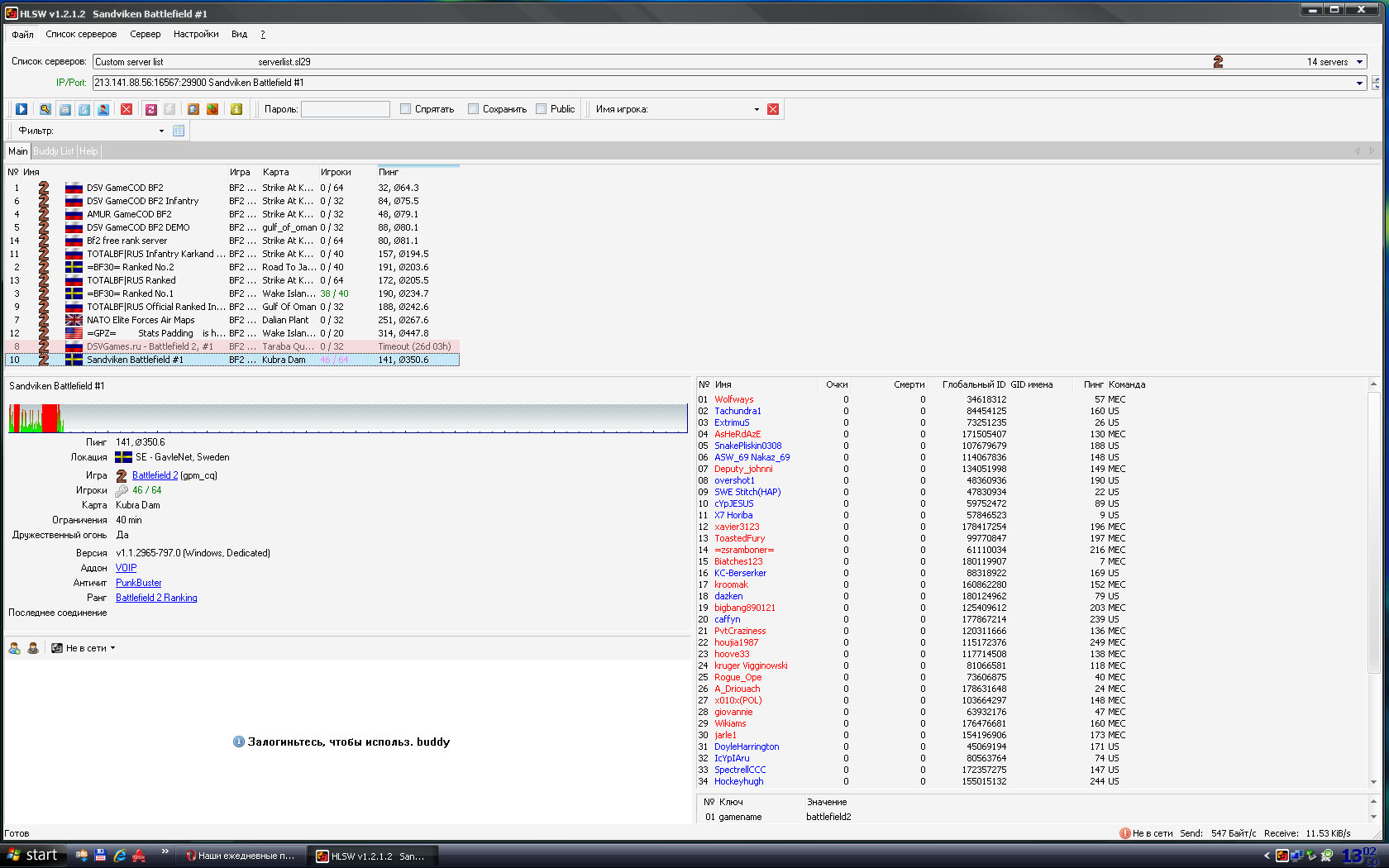
Task: Expand the IP/Port address dropdown
Action: (x=1359, y=83)
